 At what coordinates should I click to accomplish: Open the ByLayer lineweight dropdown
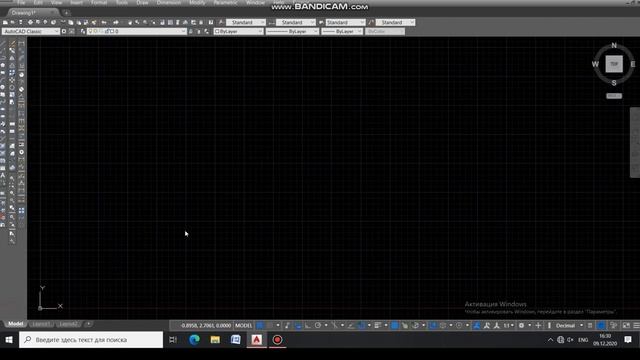click(342, 31)
